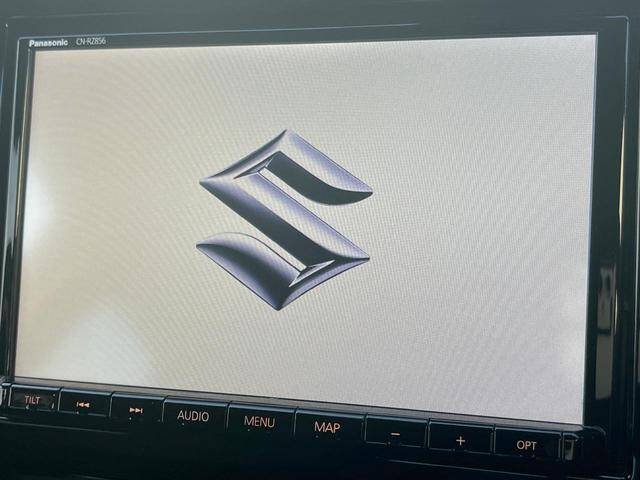
Task: Tap the Panasonic brand label
Action: click(x=46, y=43)
